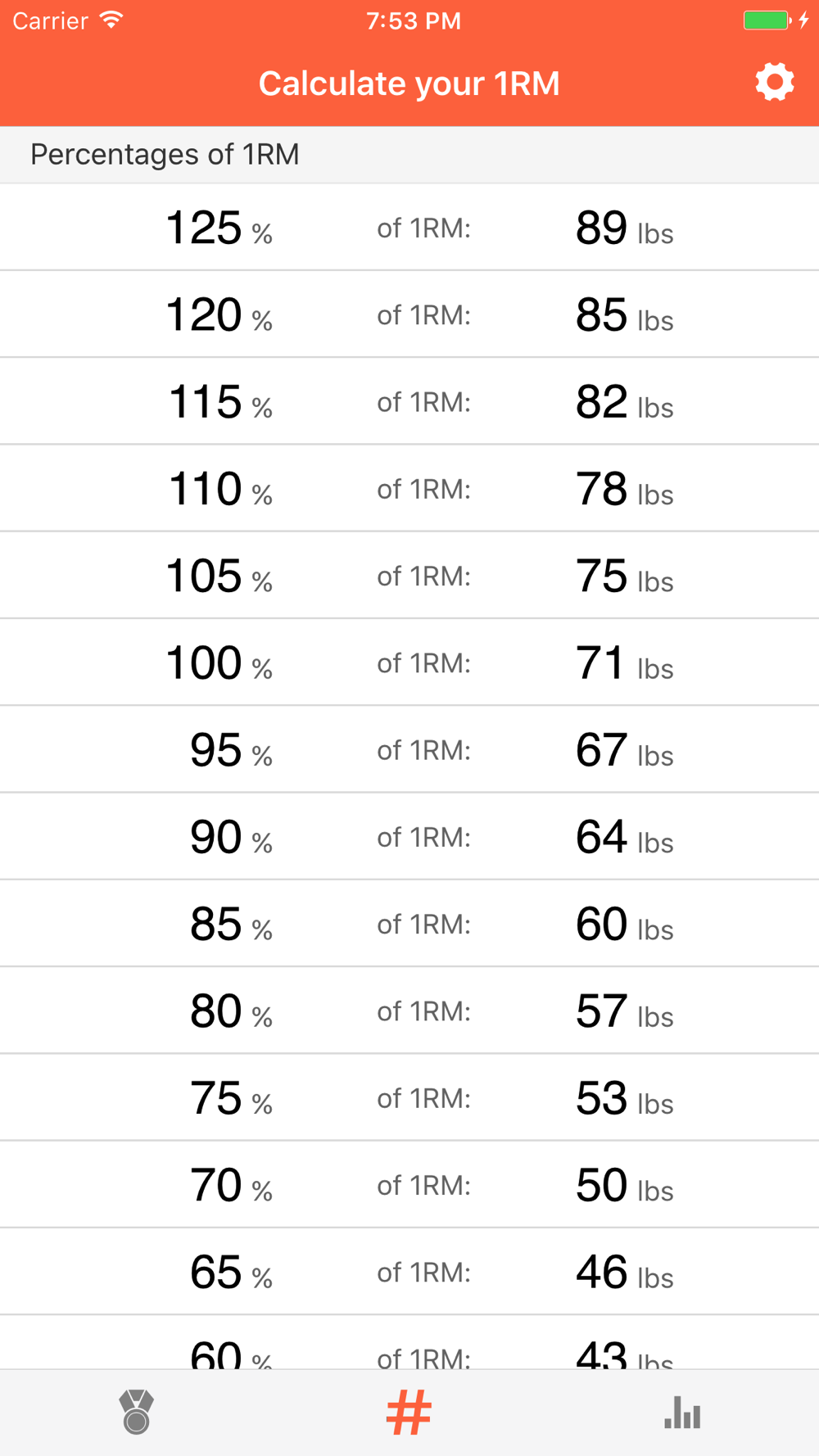The image size is (819, 1456).
Task: Tap the Percentages of 1RM section header
Action: click(165, 155)
